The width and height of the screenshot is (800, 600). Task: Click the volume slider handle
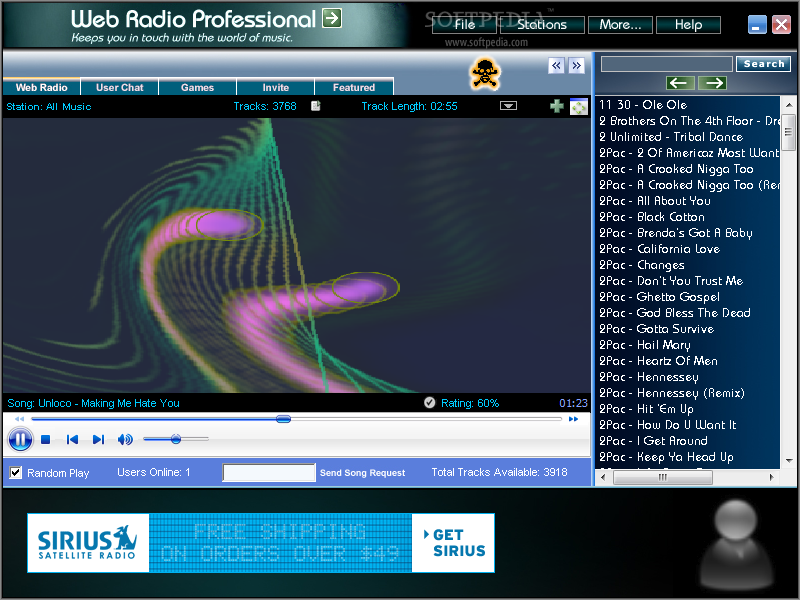tap(176, 439)
